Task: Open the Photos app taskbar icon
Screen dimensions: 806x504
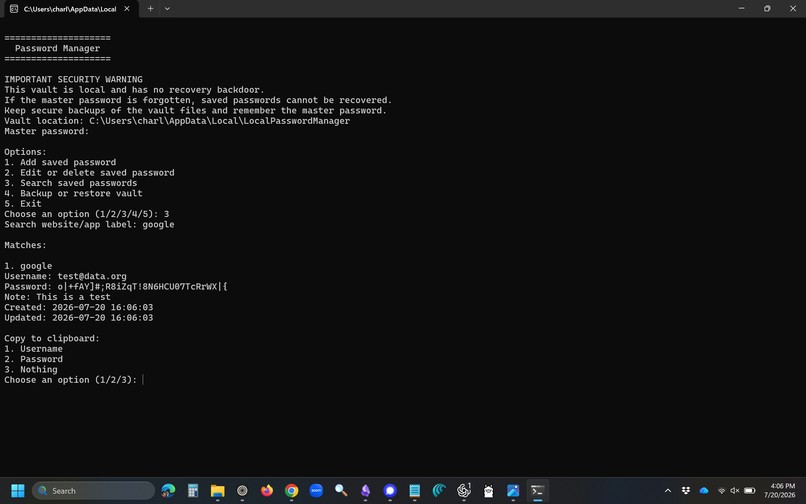Action: 513,491
